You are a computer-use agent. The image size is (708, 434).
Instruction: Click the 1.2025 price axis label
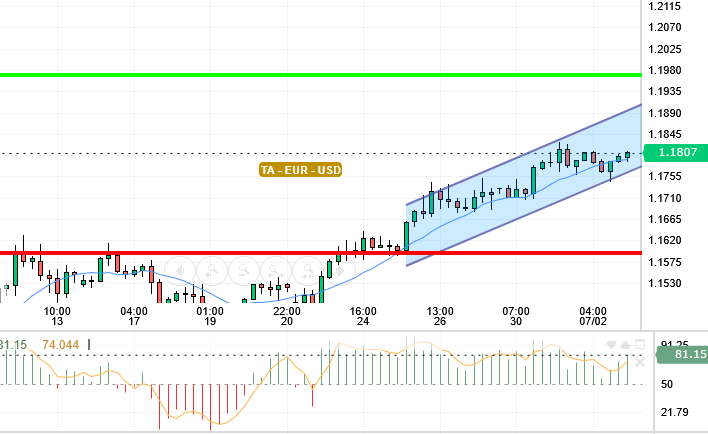coord(664,49)
